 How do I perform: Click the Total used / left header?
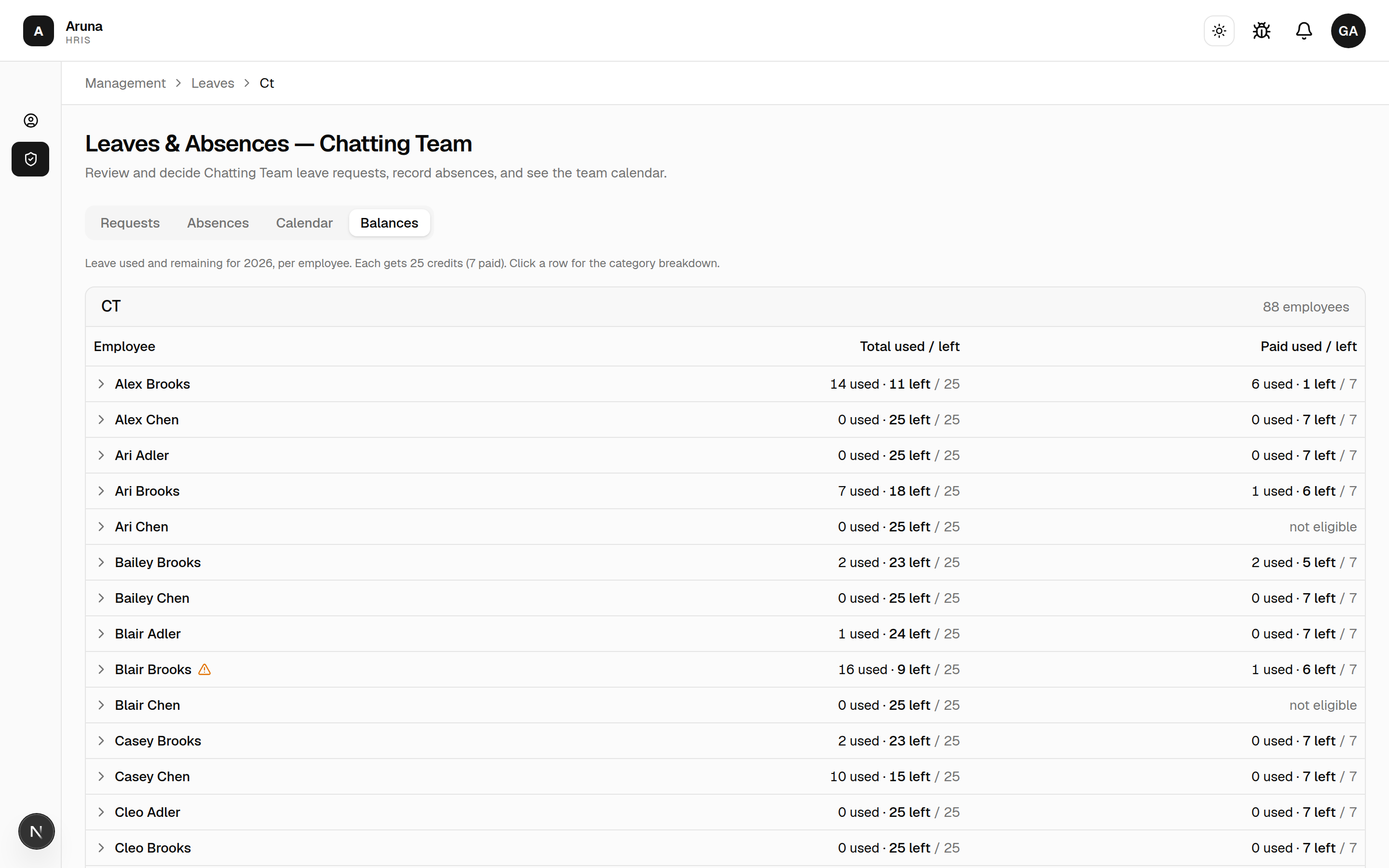click(x=910, y=346)
